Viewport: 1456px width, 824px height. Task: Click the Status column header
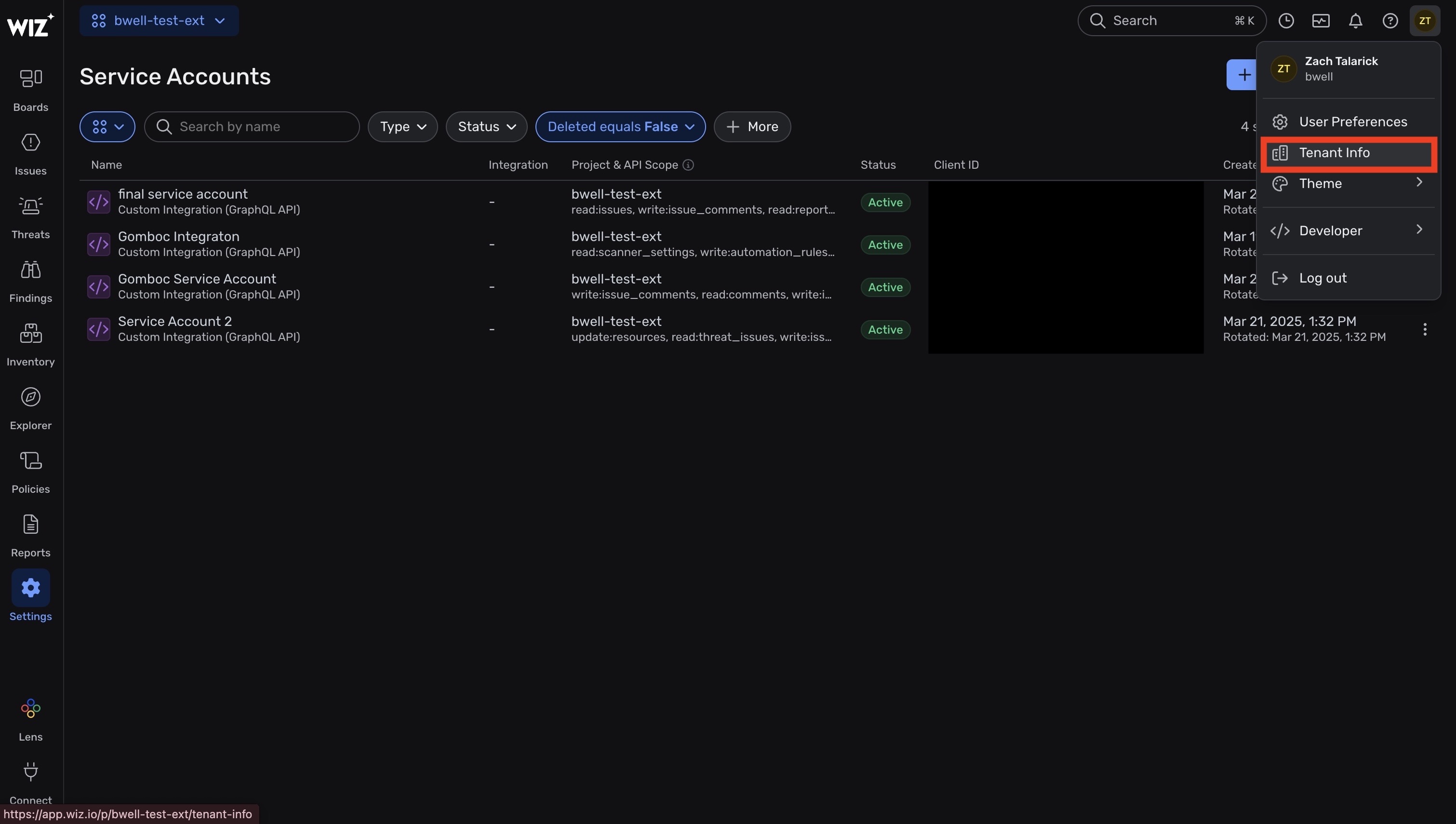878,165
